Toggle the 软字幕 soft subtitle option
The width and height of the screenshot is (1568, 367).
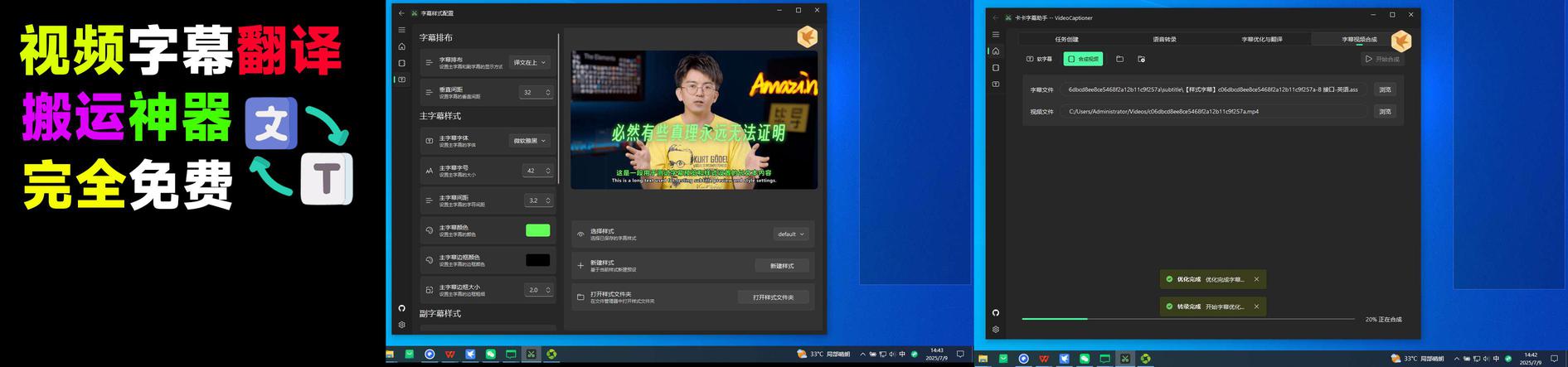coord(1040,59)
